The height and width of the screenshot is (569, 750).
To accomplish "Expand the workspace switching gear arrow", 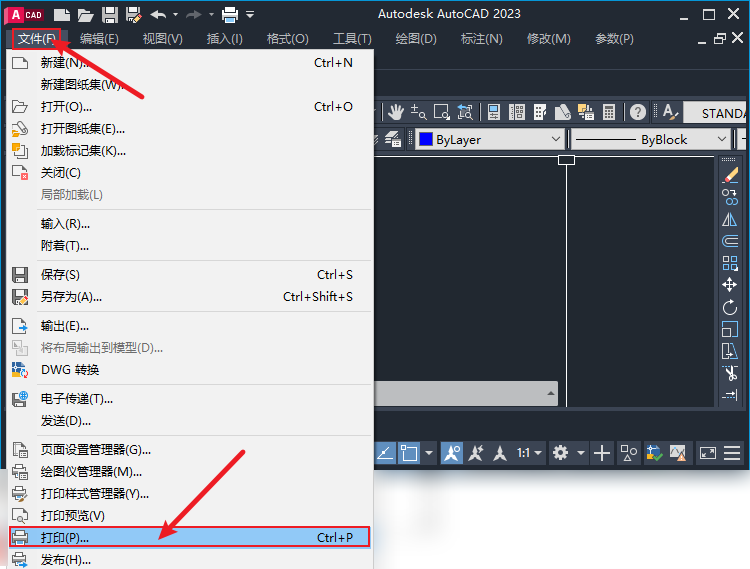I will [x=581, y=452].
